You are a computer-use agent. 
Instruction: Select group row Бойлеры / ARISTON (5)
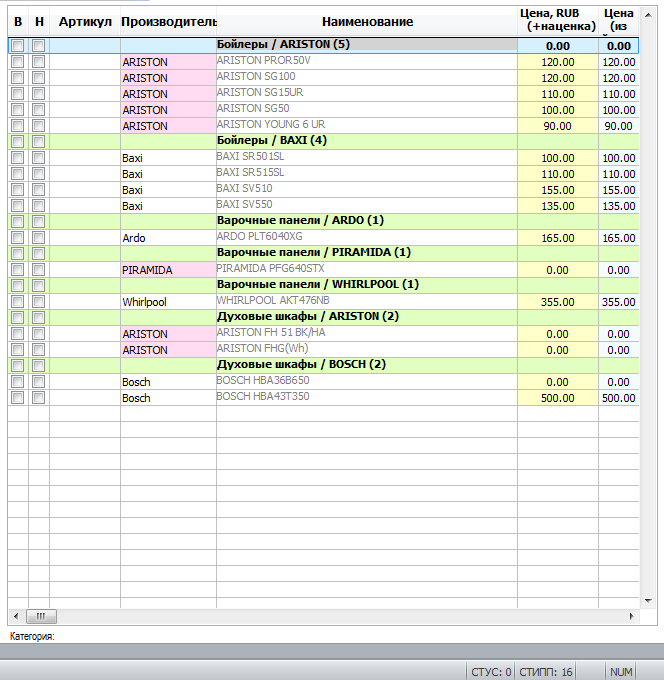323,46
